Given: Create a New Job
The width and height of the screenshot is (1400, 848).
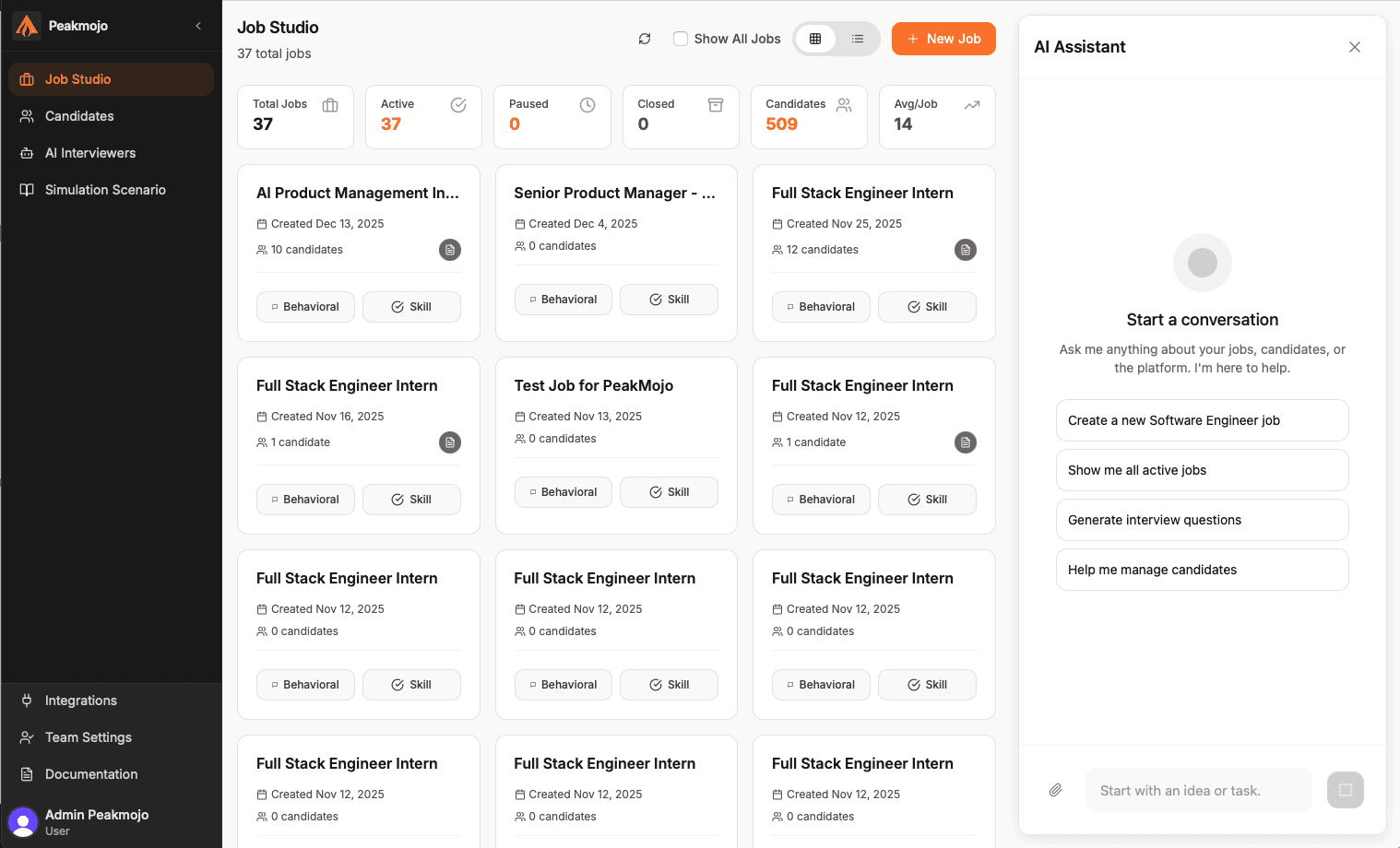Looking at the screenshot, I should [x=943, y=39].
